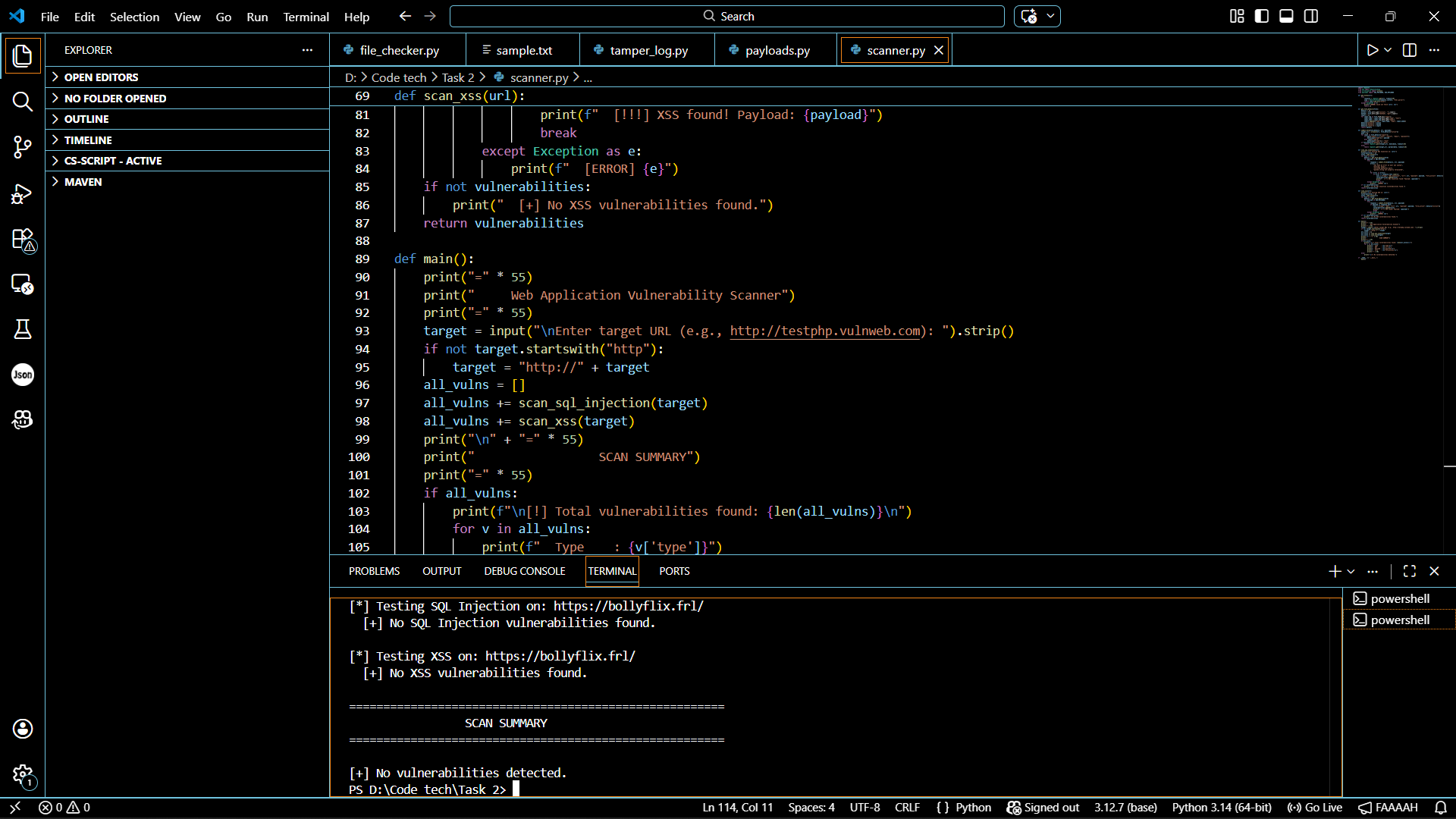Expand the OUTLINE section

click(86, 119)
